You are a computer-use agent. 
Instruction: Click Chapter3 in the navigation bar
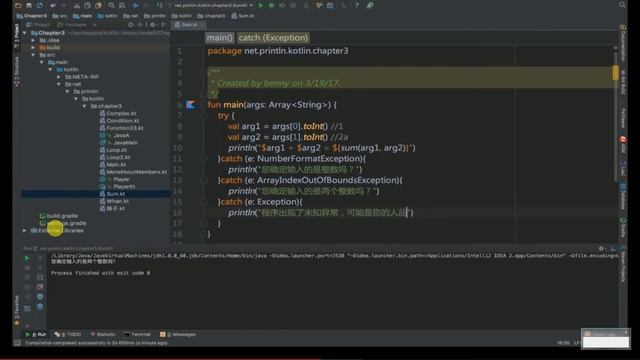(x=32, y=16)
